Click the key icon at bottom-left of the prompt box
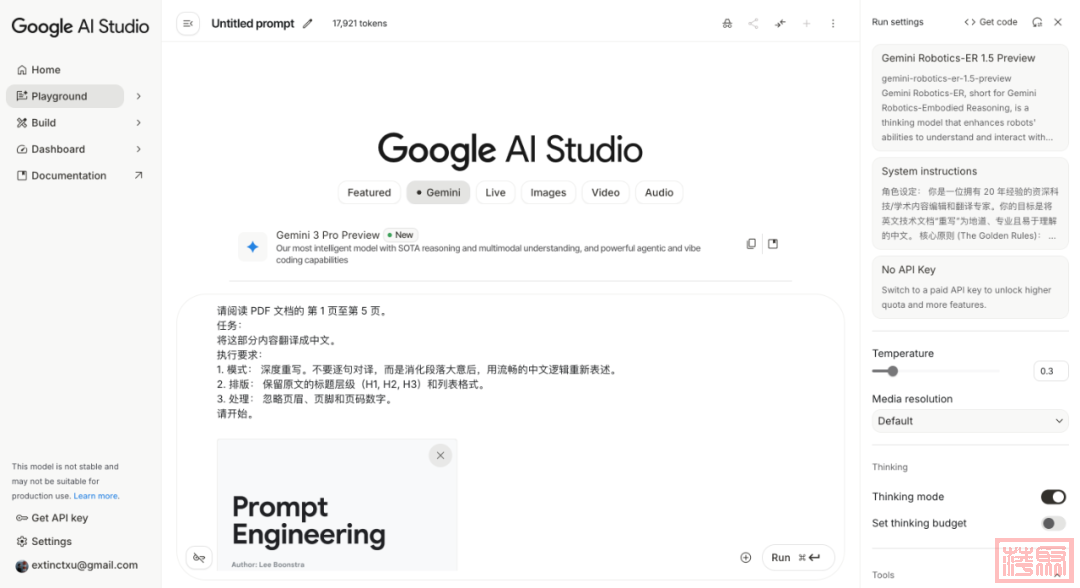The width and height of the screenshot is (1080, 588). tap(199, 558)
